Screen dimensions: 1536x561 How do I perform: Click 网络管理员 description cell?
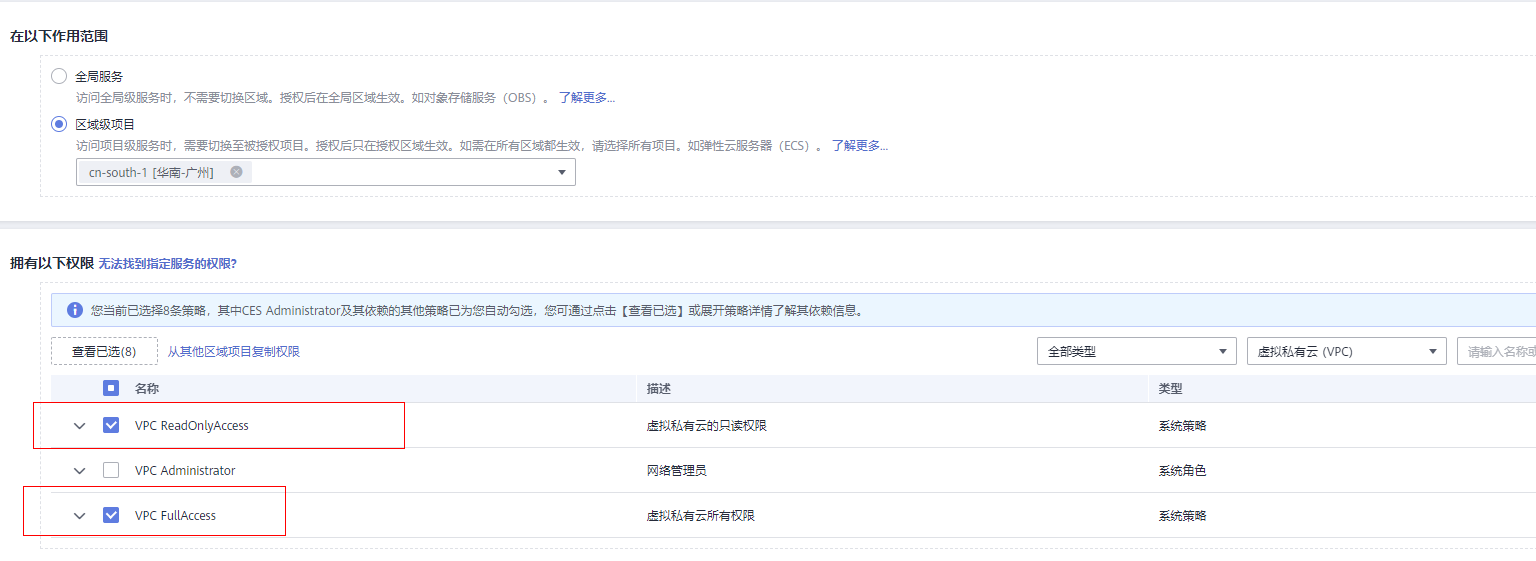(x=677, y=471)
